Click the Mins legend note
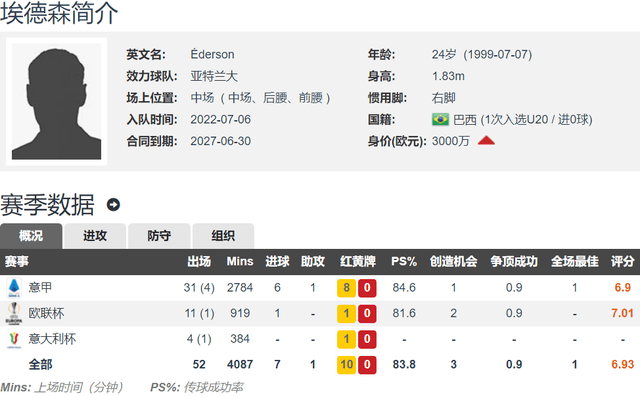The image size is (640, 396). (x=62, y=387)
